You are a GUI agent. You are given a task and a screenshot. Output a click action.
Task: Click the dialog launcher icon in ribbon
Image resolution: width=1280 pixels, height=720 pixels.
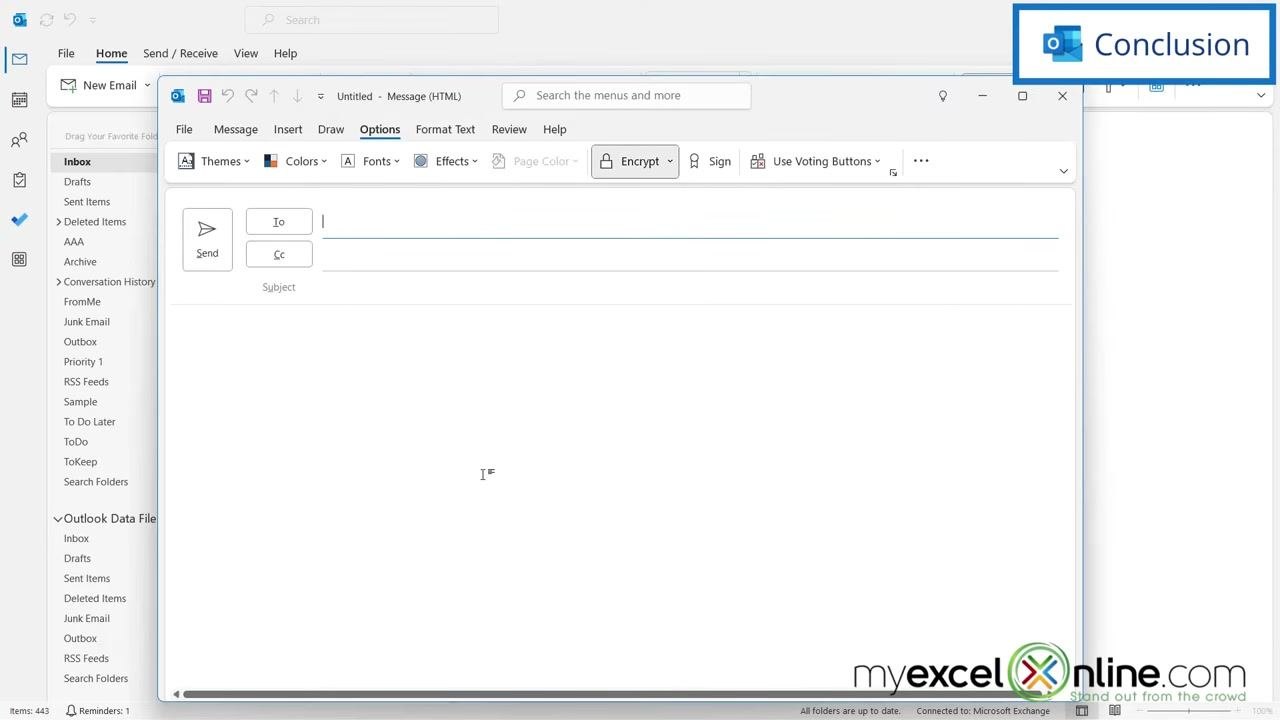[893, 173]
